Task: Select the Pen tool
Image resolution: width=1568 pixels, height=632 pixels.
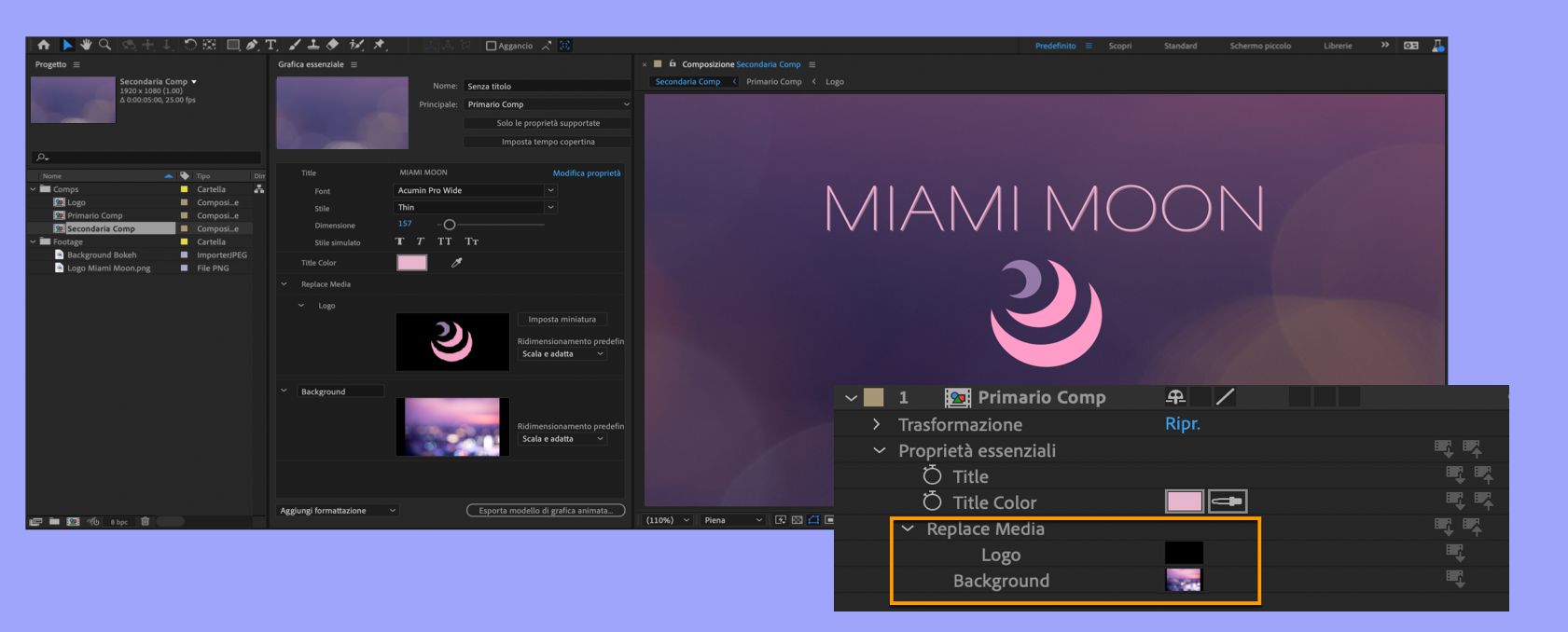Action: pos(252,45)
